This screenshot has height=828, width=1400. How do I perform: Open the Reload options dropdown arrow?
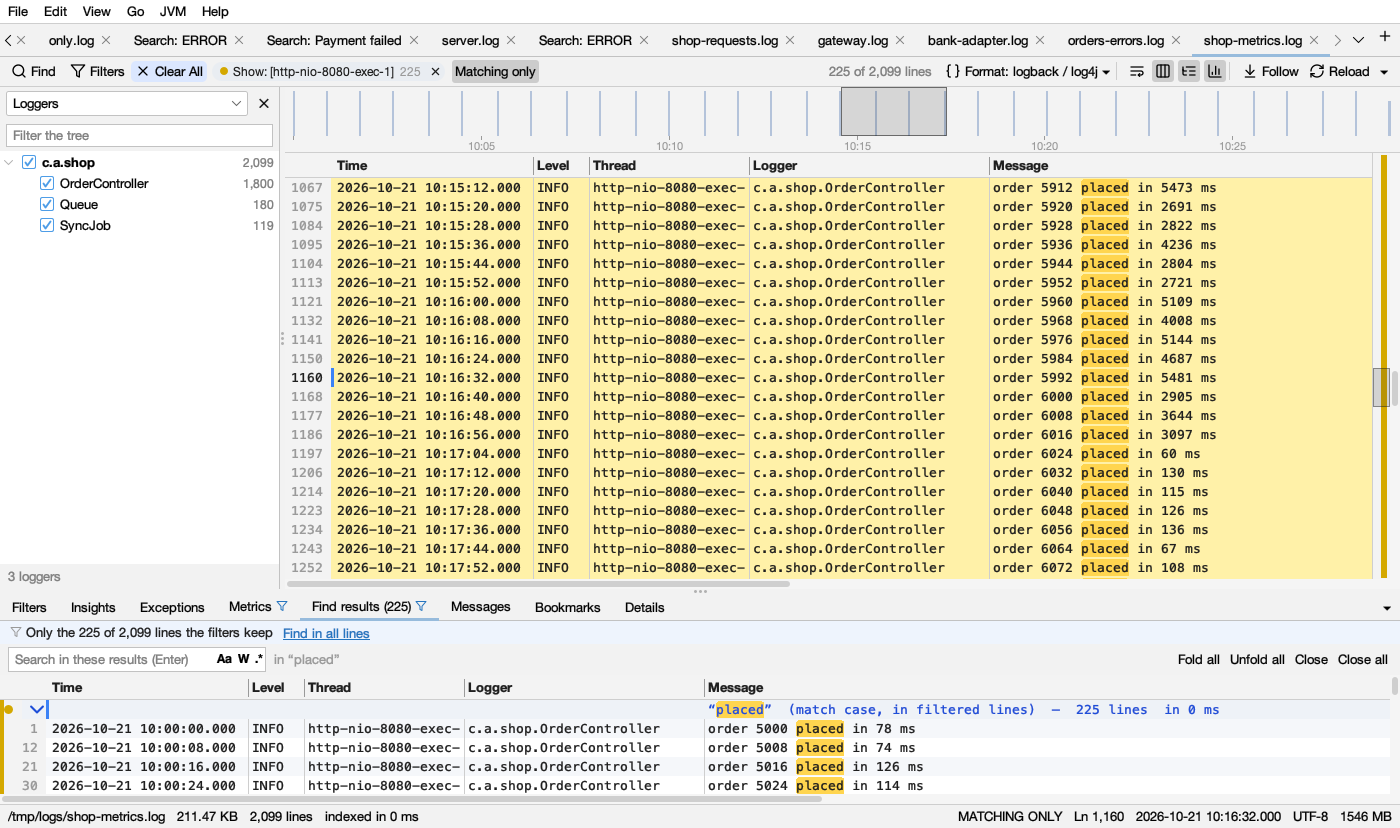coord(1384,72)
